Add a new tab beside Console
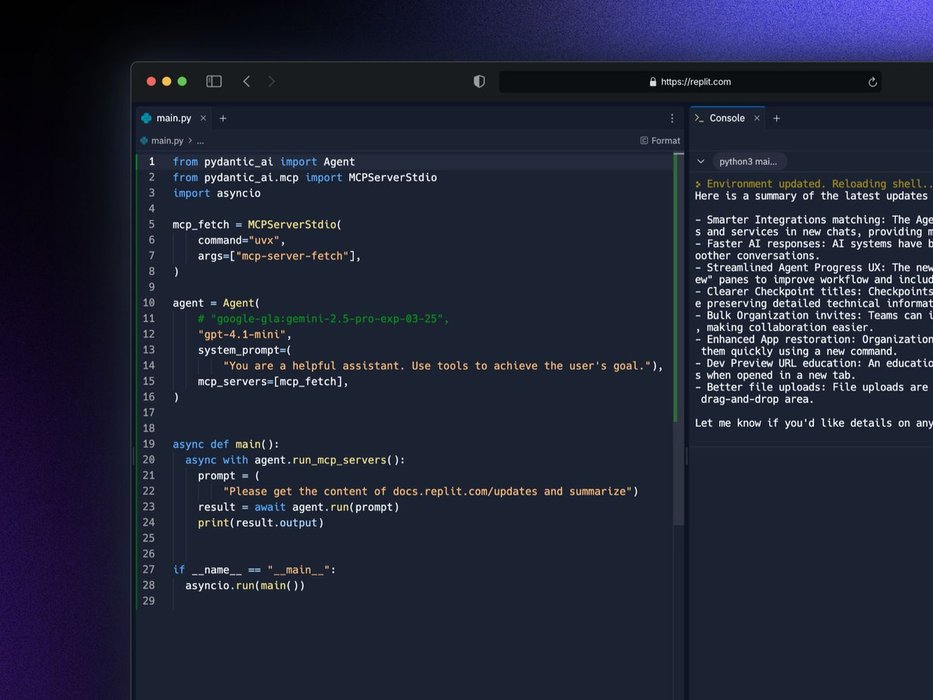933x700 pixels. [x=776, y=118]
